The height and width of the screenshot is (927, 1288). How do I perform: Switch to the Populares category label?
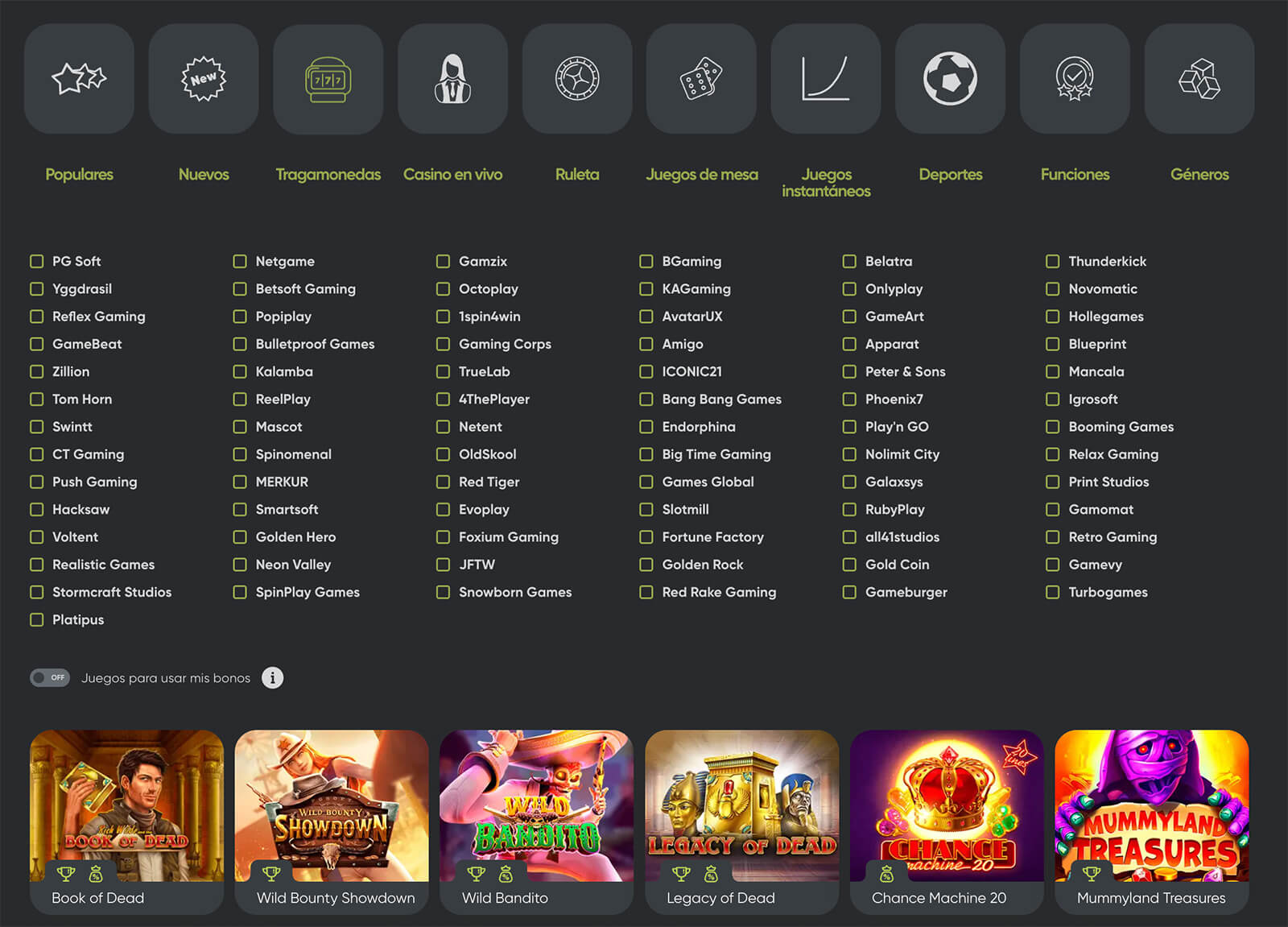79,175
